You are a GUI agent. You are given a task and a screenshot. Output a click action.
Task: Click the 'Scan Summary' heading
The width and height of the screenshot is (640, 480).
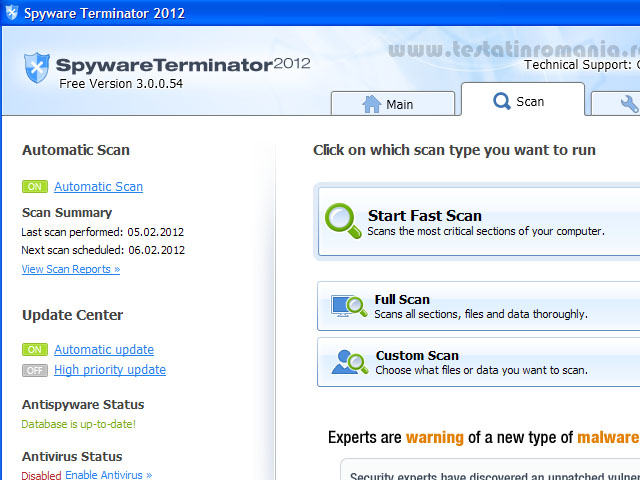(67, 213)
